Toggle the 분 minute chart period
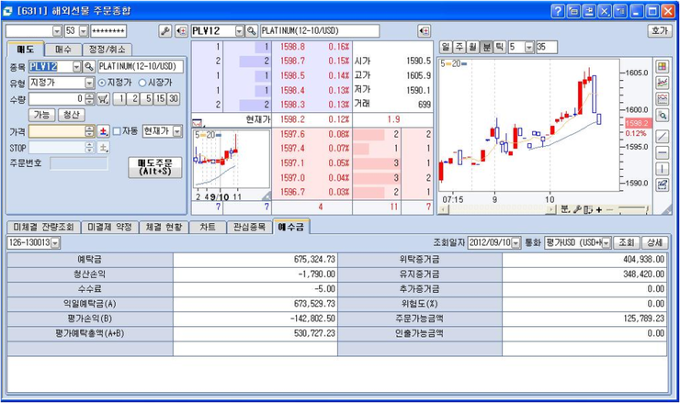 [x=486, y=47]
